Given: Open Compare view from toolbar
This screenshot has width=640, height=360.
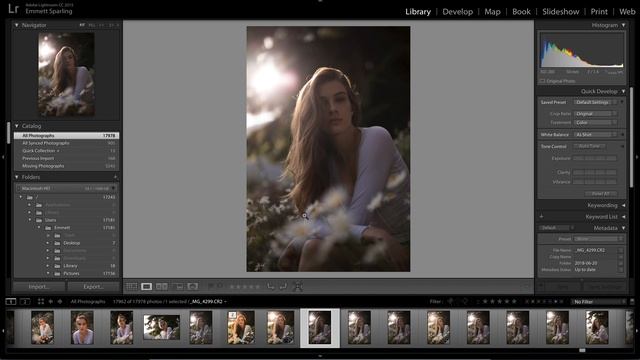Looking at the screenshot, I should (162, 287).
